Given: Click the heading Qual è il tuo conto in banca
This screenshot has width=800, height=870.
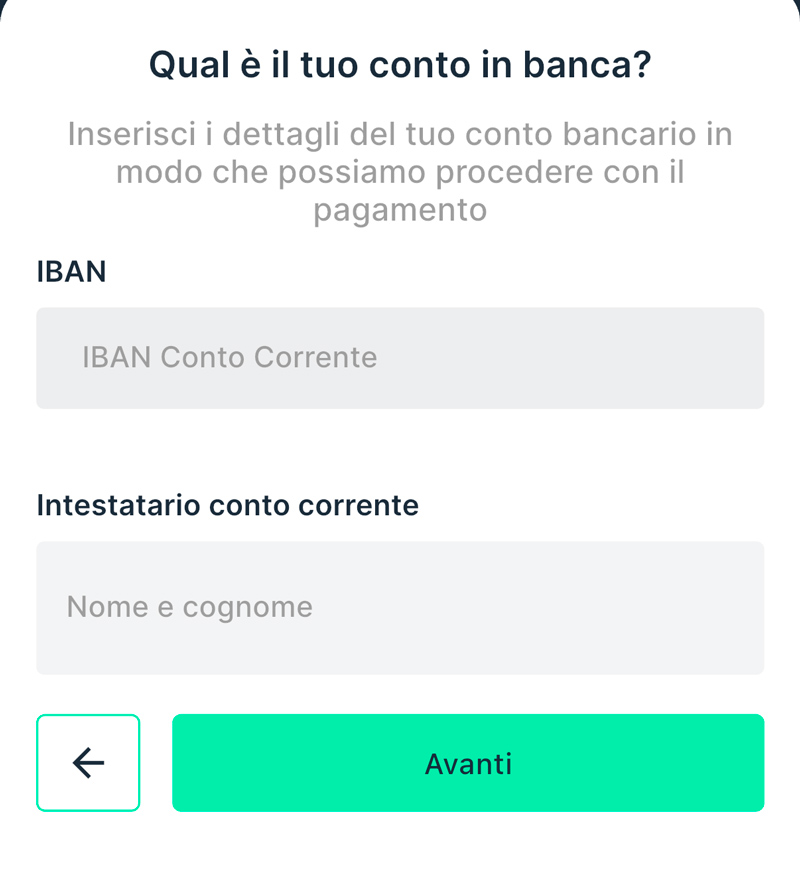Looking at the screenshot, I should [400, 64].
